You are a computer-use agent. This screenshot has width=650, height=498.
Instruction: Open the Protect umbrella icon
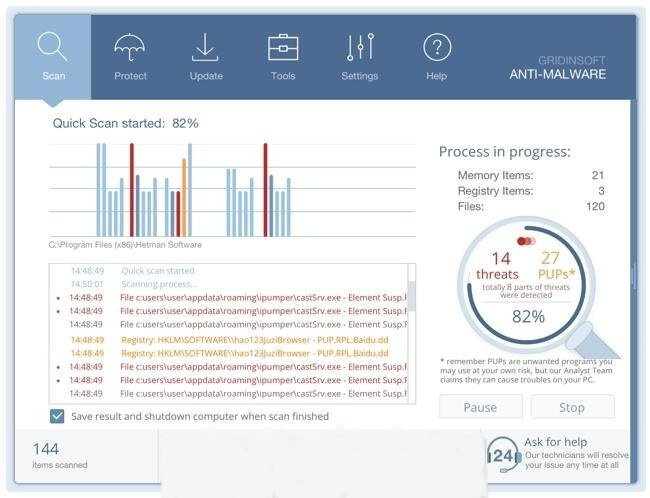pos(130,47)
